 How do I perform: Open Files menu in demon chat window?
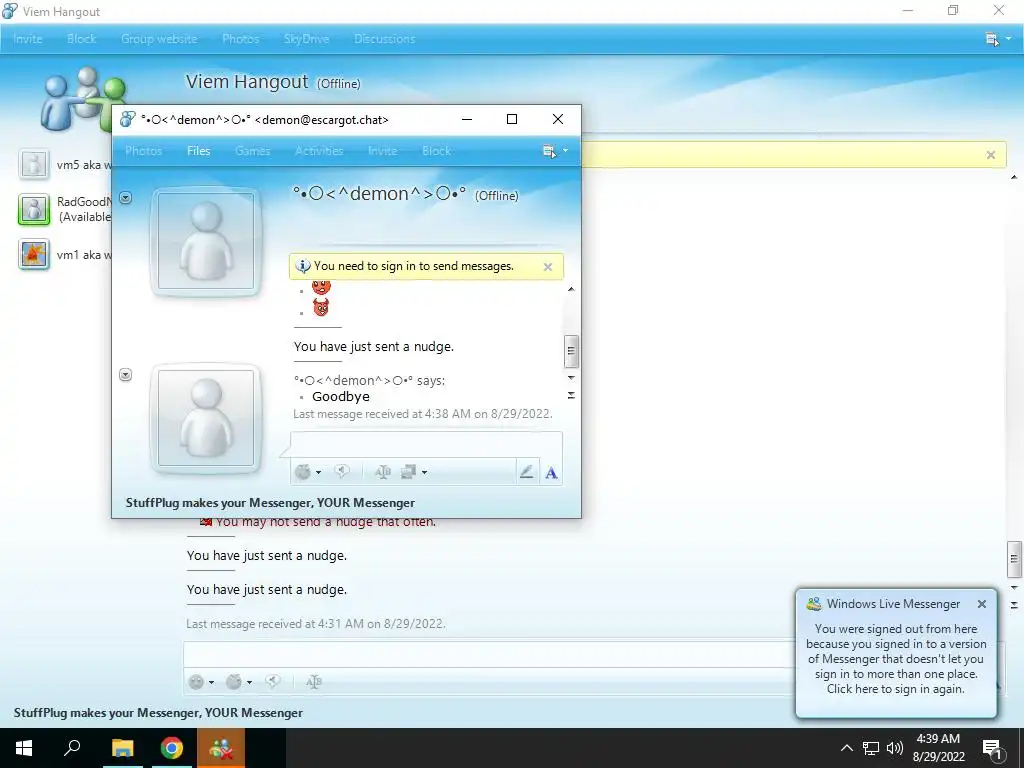coord(199,151)
